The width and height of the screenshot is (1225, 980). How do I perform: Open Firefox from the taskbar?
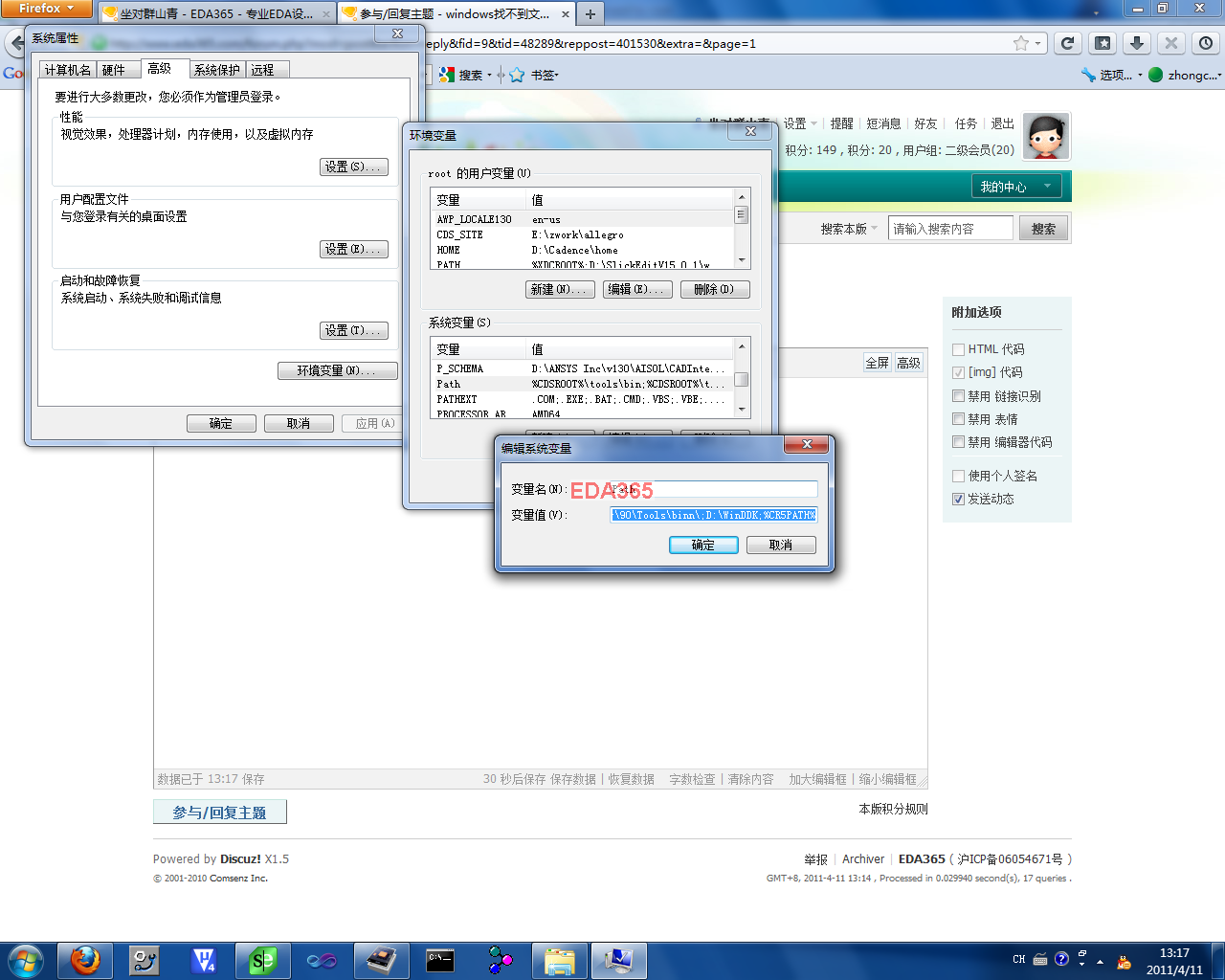[85, 960]
